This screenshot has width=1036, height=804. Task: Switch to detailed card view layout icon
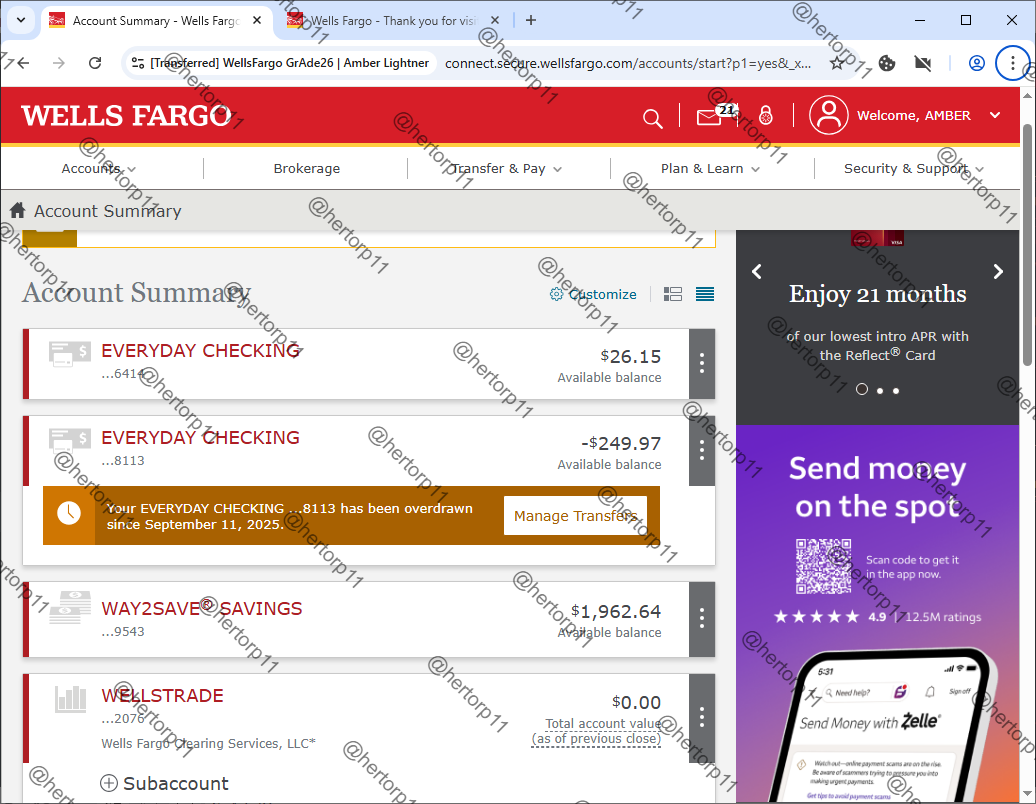(673, 294)
